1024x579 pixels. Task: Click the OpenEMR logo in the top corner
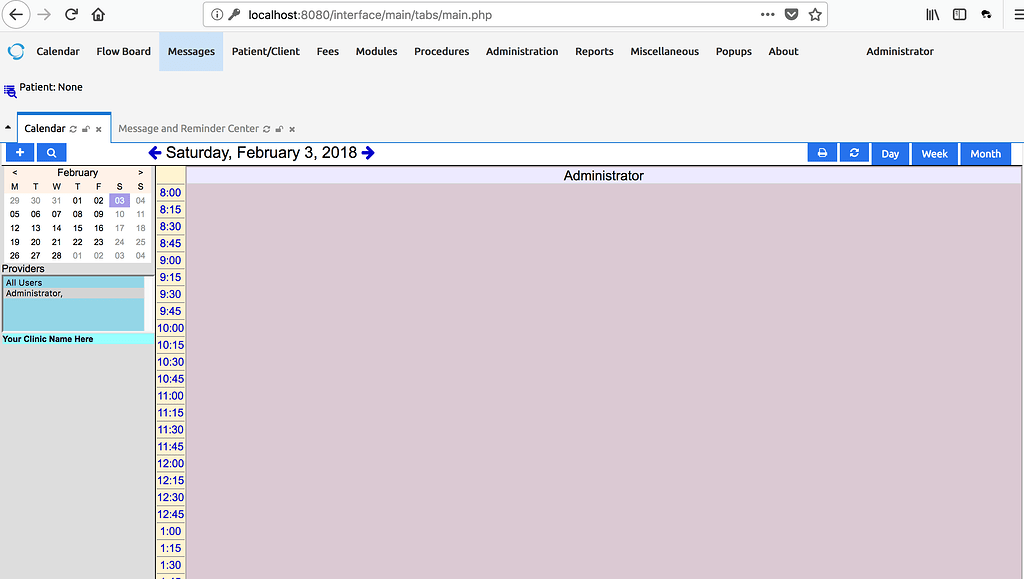17,51
